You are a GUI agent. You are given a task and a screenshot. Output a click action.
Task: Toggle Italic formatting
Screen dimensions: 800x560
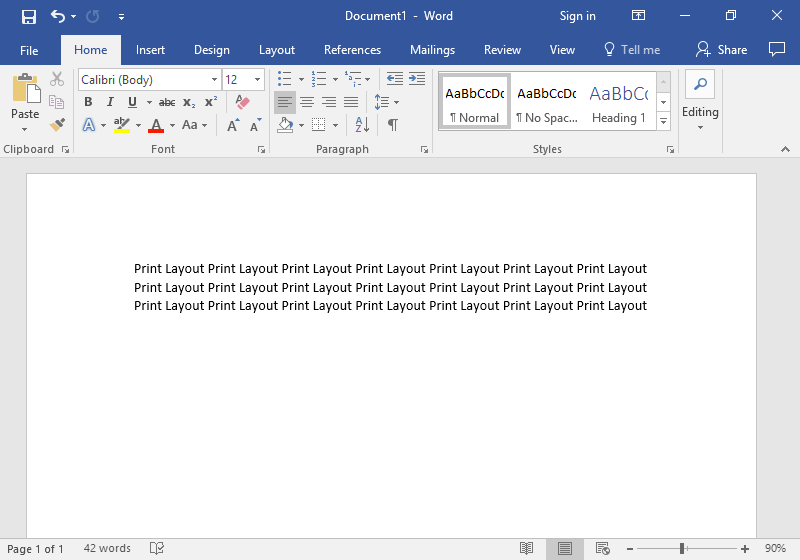tap(110, 102)
